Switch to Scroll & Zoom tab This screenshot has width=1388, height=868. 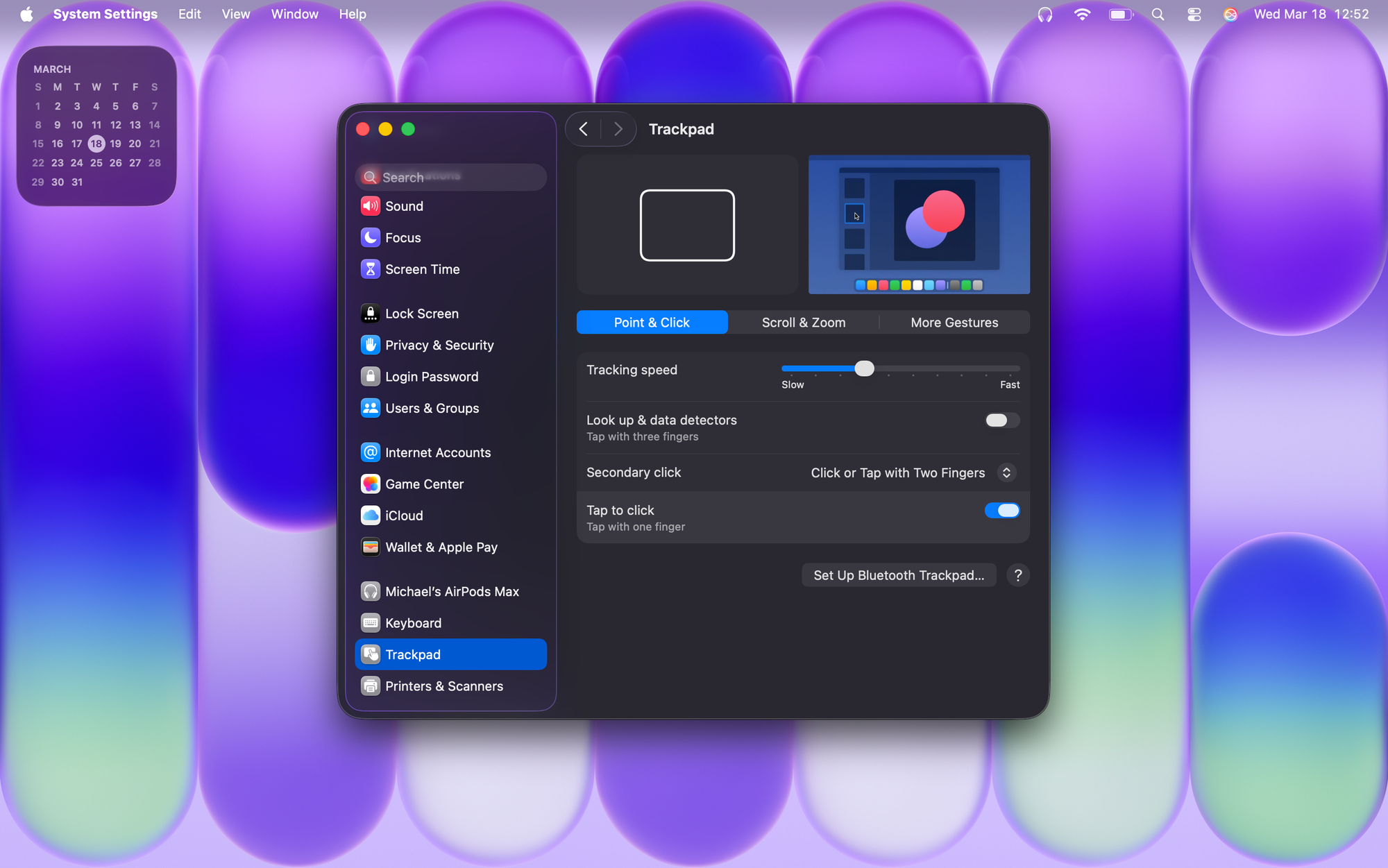tap(803, 323)
